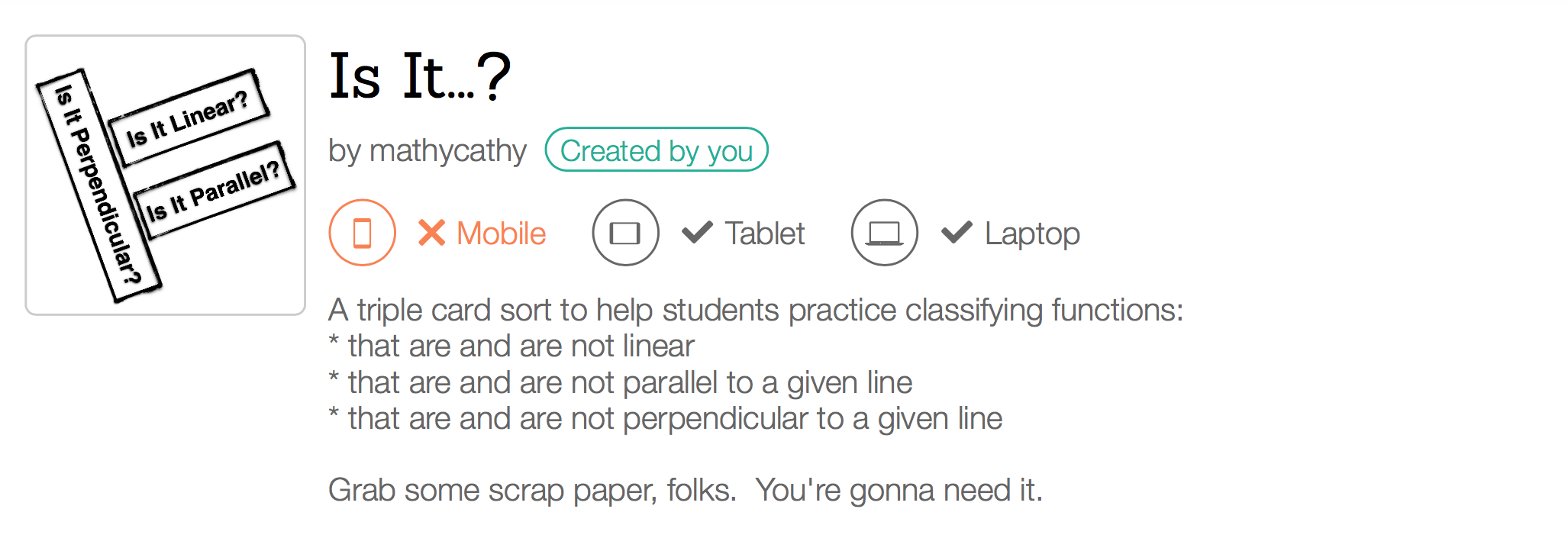Click the orange X beside Mobile
This screenshot has width=1568, height=551.
431,233
